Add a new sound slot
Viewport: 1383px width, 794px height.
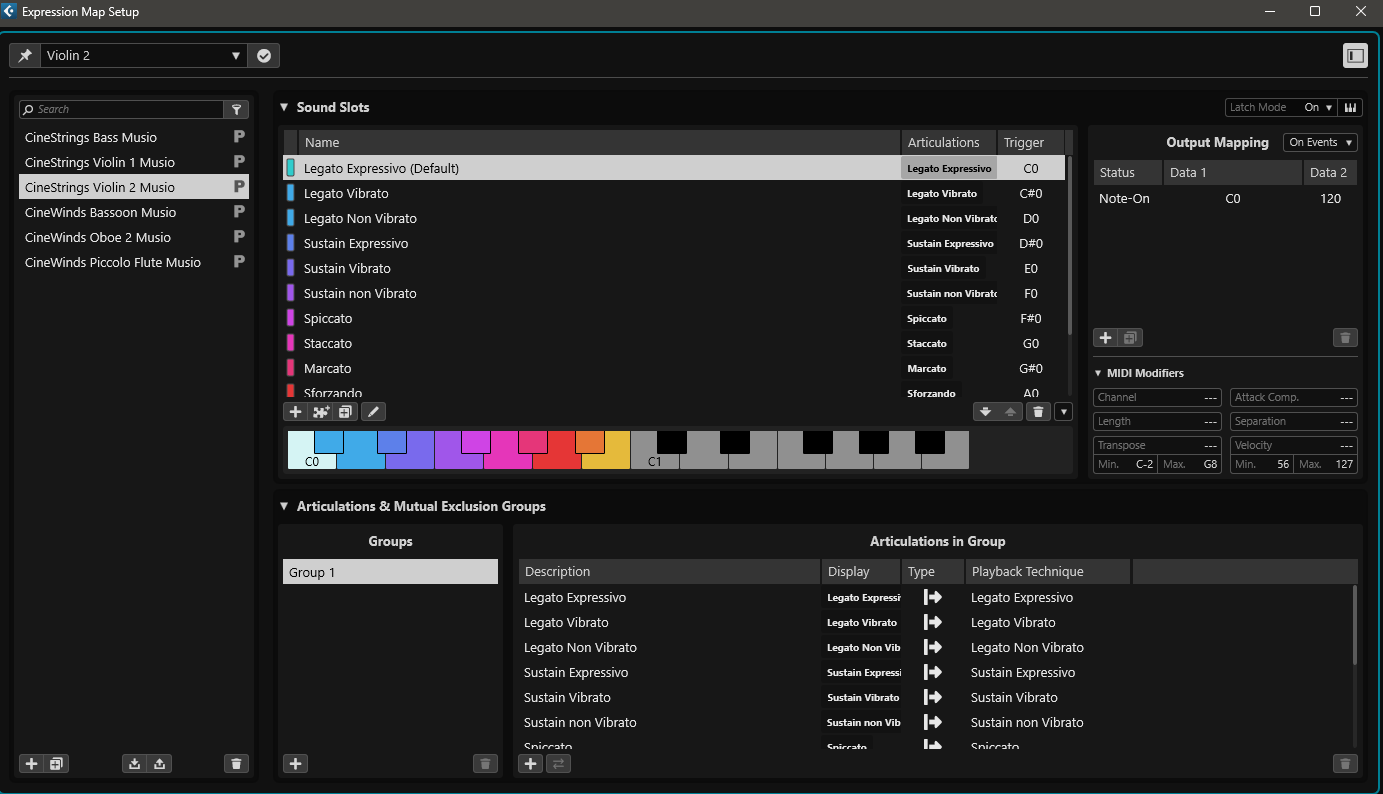296,412
